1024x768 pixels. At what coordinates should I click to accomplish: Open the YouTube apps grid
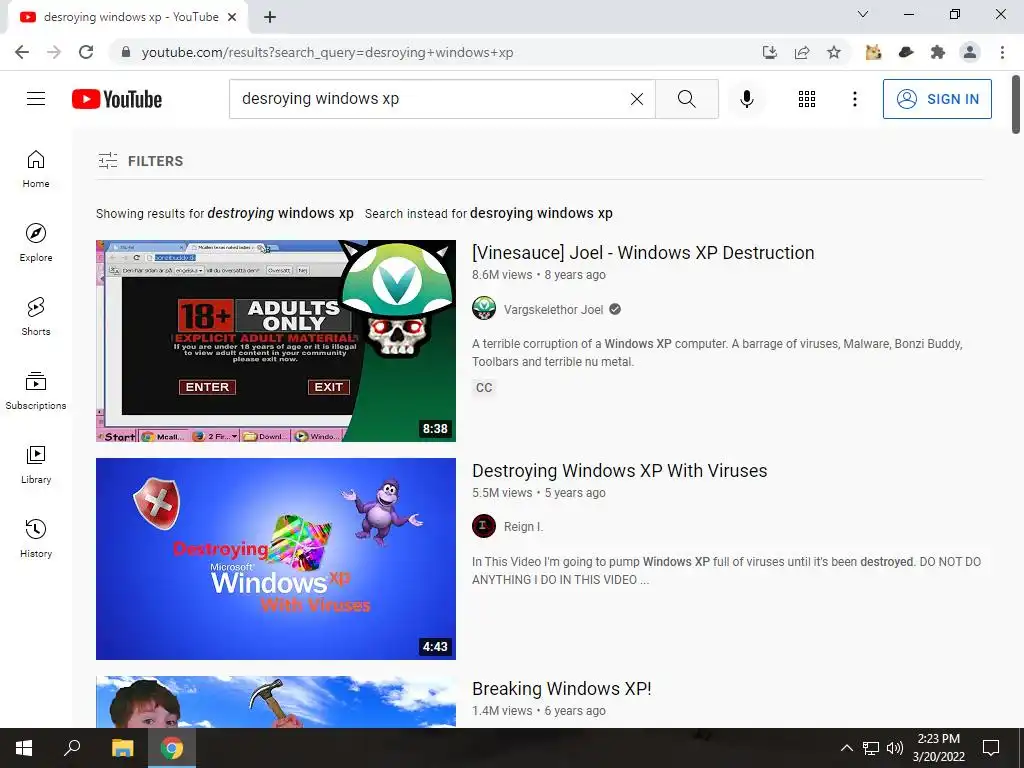pyautogui.click(x=807, y=99)
